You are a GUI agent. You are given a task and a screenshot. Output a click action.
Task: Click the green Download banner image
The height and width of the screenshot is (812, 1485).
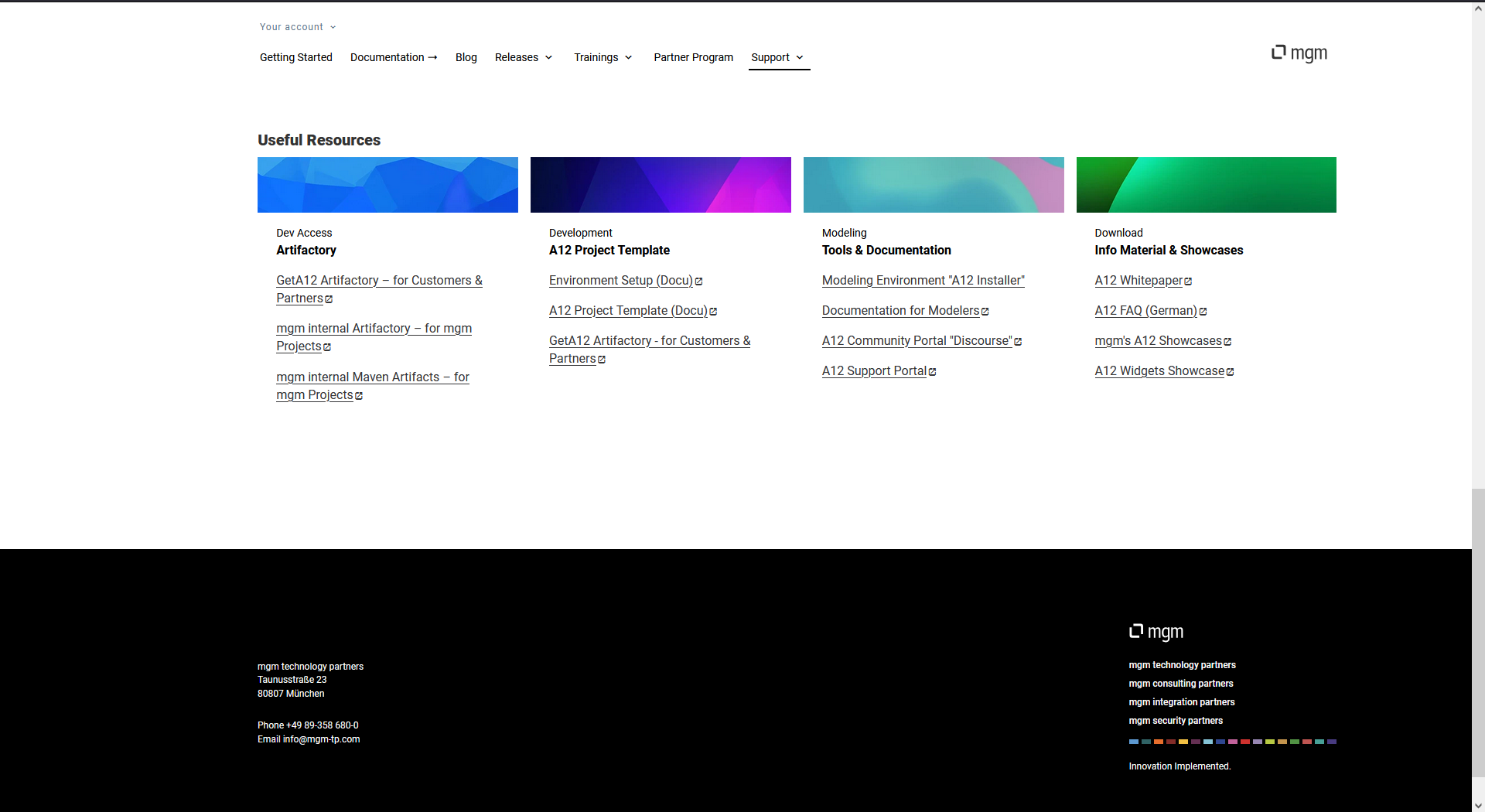1207,185
